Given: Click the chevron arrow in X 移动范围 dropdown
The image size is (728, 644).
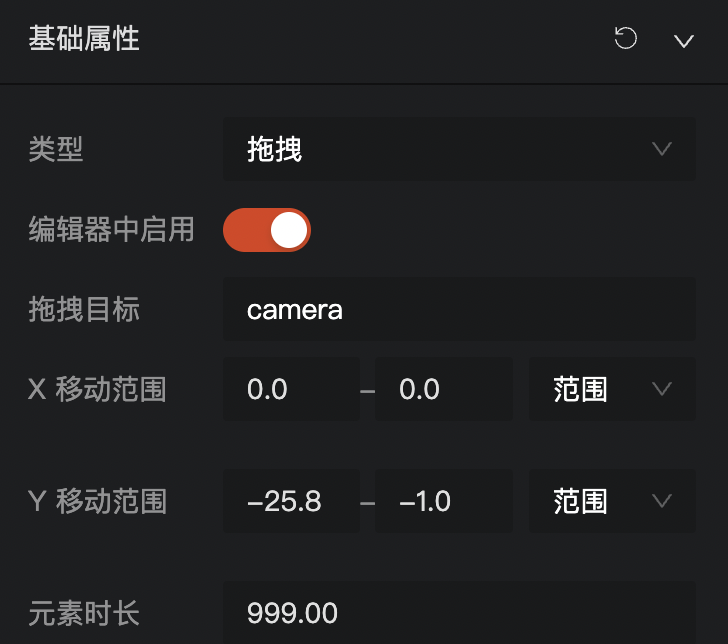Looking at the screenshot, I should click(662, 389).
